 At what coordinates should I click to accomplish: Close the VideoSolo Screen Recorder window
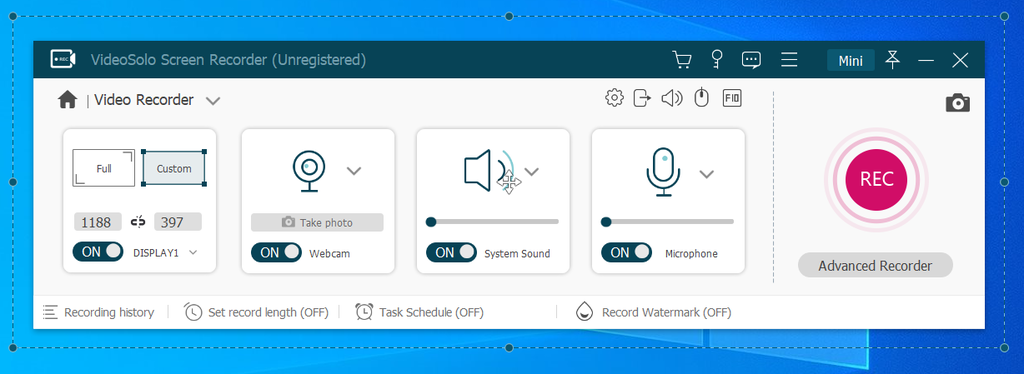(960, 60)
